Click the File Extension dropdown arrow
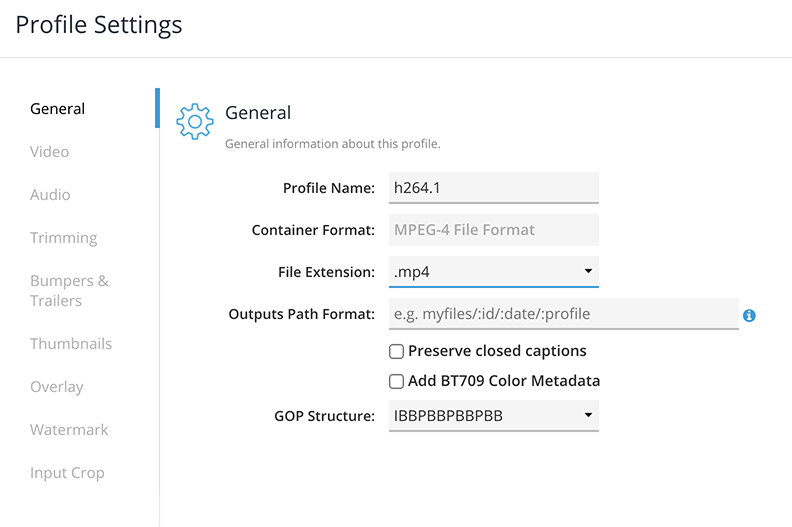This screenshot has width=792, height=527. click(588, 271)
